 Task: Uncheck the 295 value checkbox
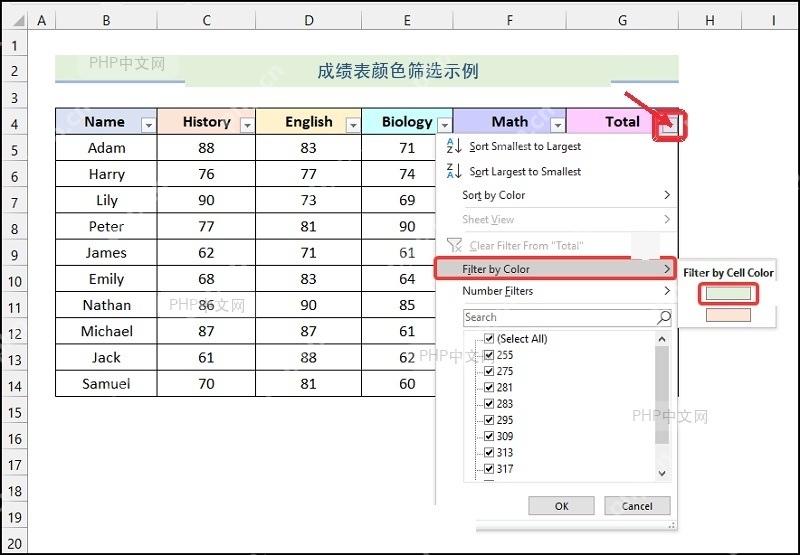(489, 420)
